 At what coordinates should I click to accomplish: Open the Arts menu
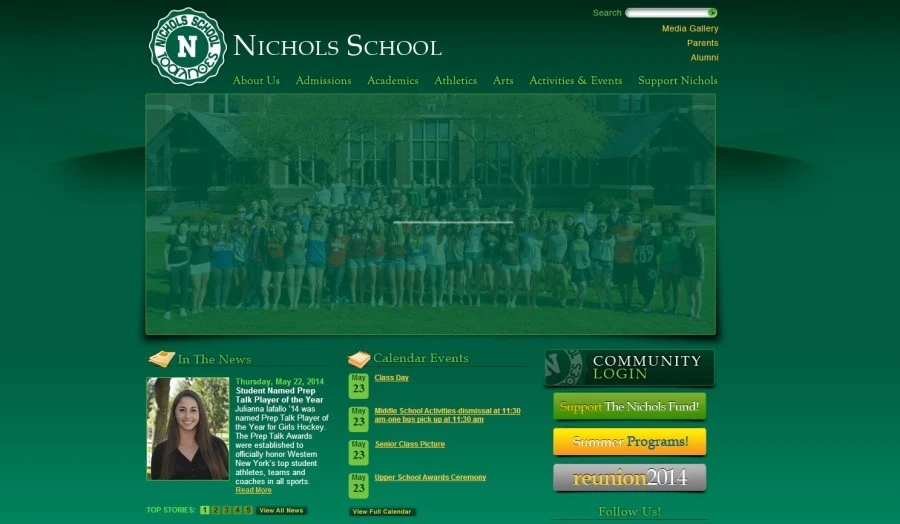pyautogui.click(x=503, y=80)
